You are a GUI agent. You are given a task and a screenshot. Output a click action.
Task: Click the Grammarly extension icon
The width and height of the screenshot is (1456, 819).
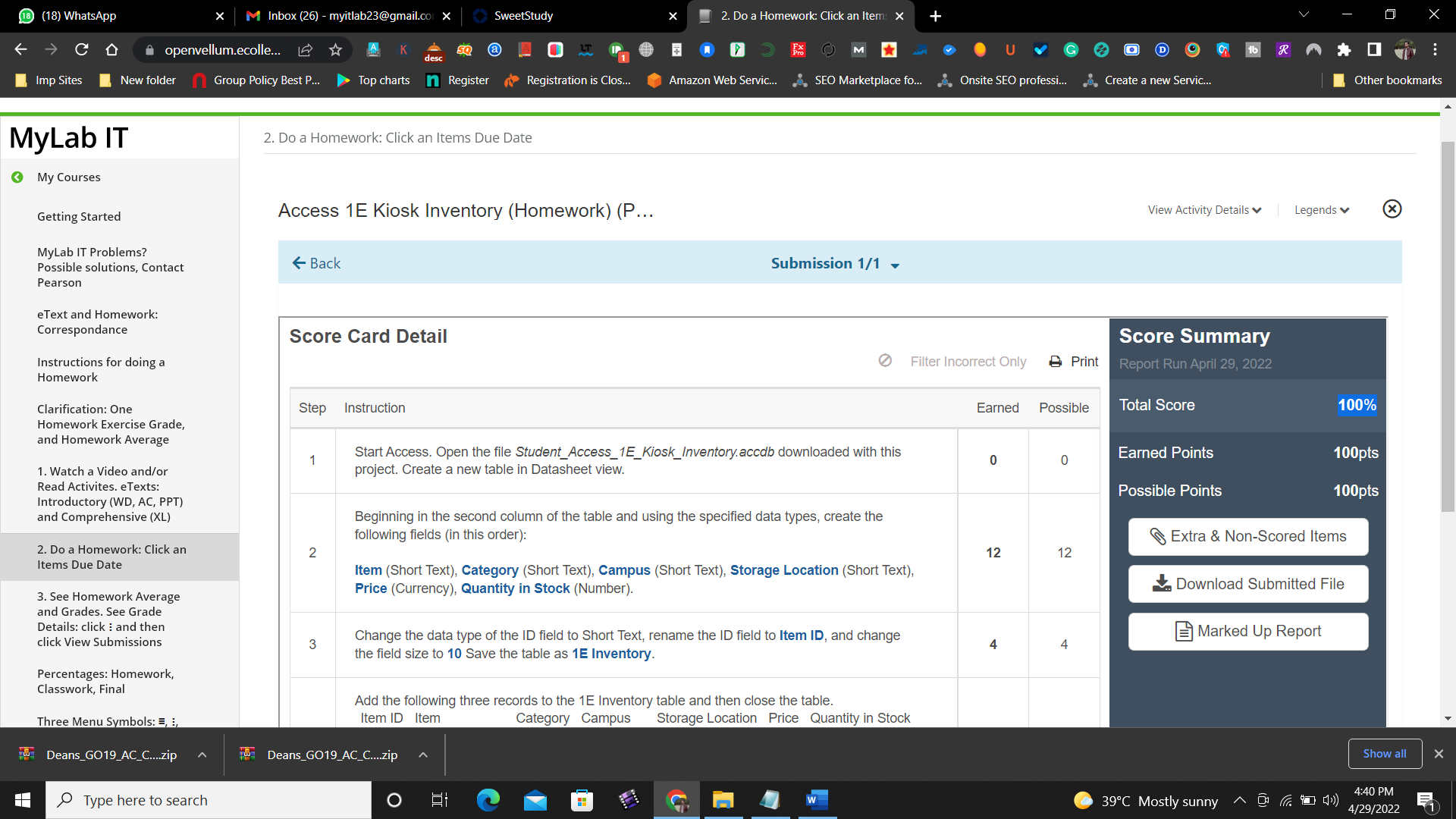[x=1071, y=50]
